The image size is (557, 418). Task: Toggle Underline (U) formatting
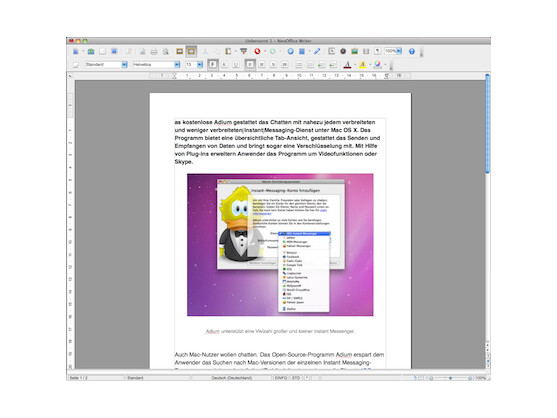click(236, 65)
